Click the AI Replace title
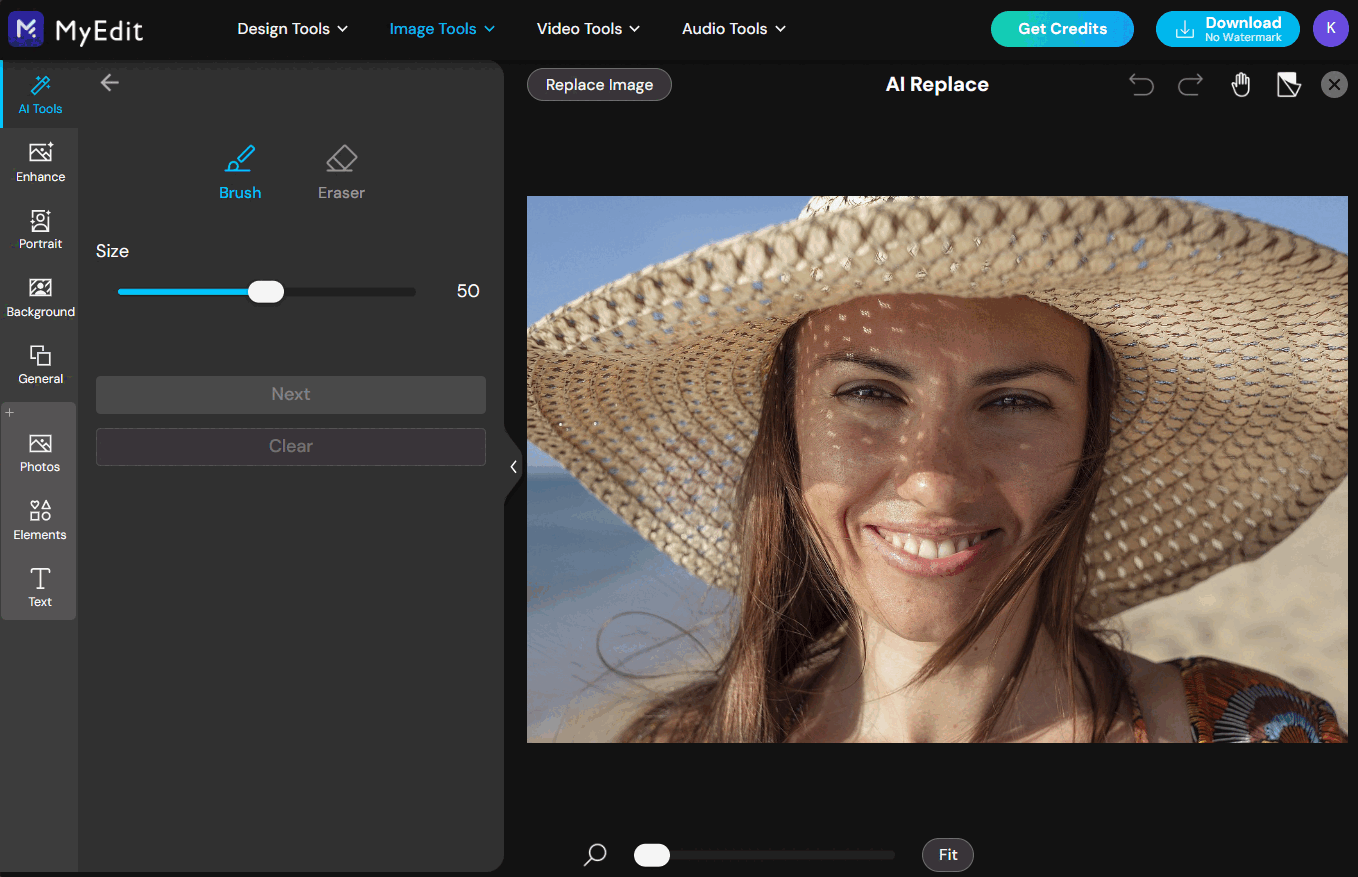 937,85
